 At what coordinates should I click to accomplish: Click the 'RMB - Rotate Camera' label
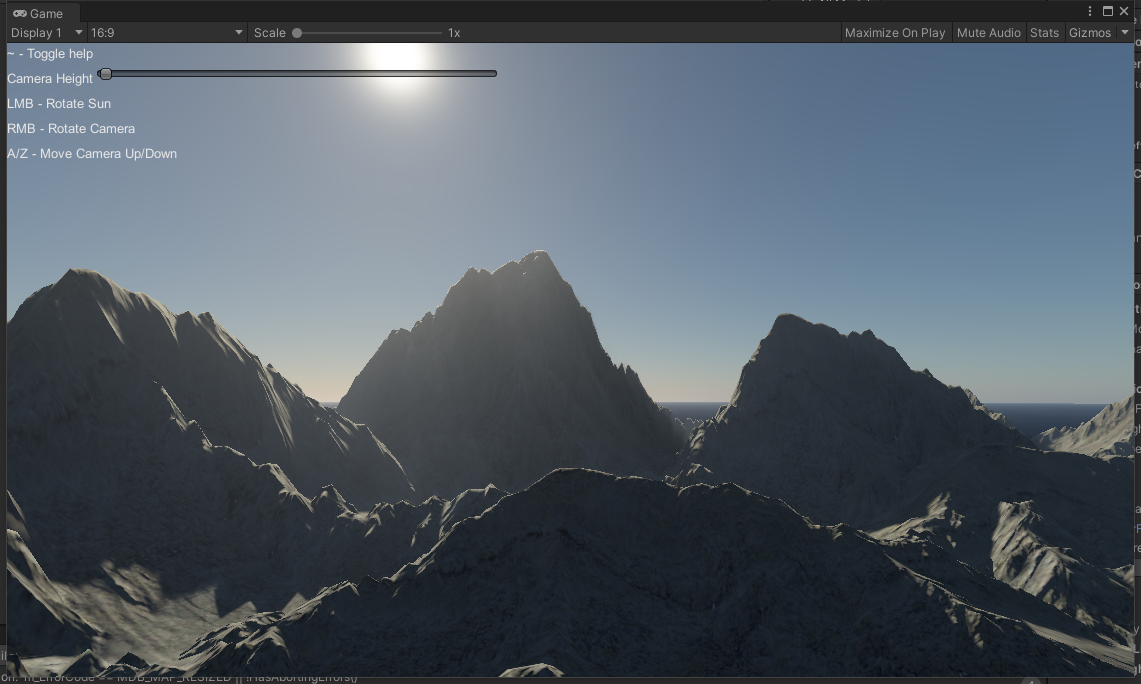pos(71,129)
